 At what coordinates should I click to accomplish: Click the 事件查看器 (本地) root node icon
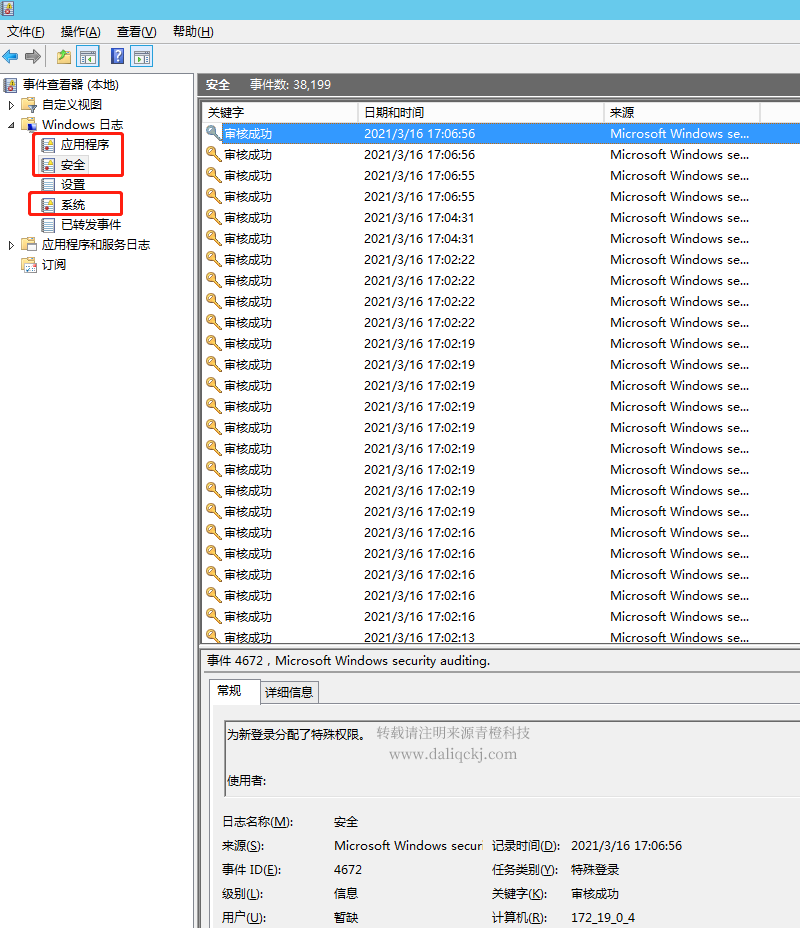point(10,85)
